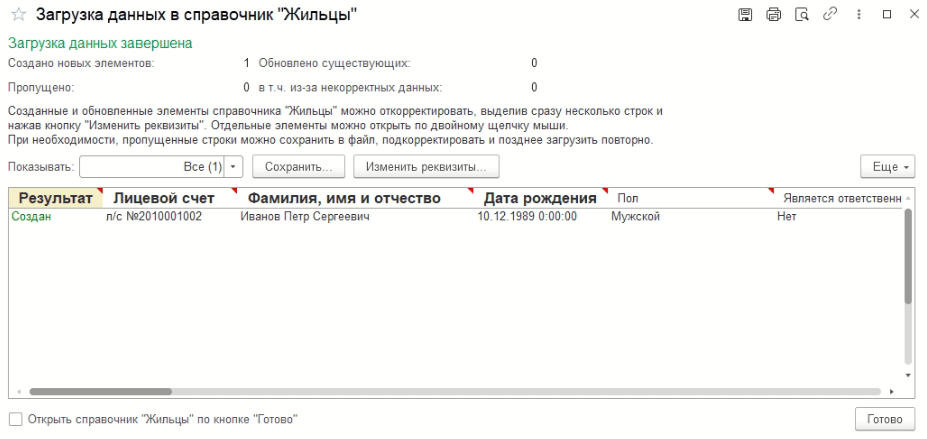
Task: Click the printer icon in title bar
Action: click(773, 14)
